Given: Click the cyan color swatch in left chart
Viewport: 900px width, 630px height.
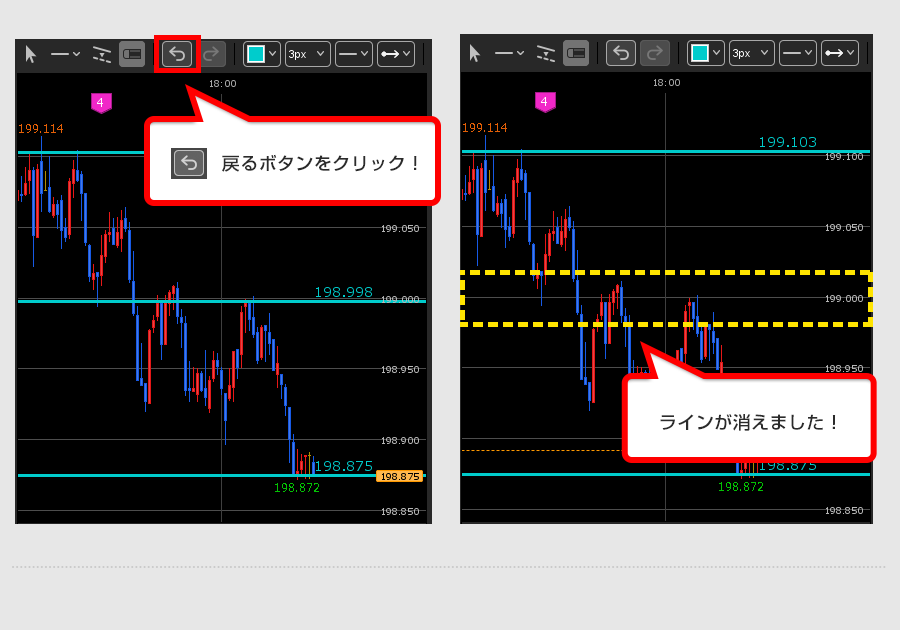Looking at the screenshot, I should click(x=256, y=54).
